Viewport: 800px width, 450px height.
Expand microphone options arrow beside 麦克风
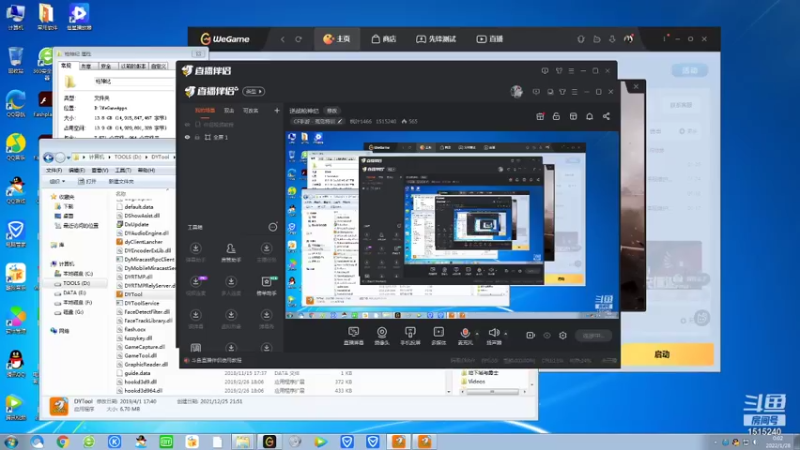click(x=477, y=334)
